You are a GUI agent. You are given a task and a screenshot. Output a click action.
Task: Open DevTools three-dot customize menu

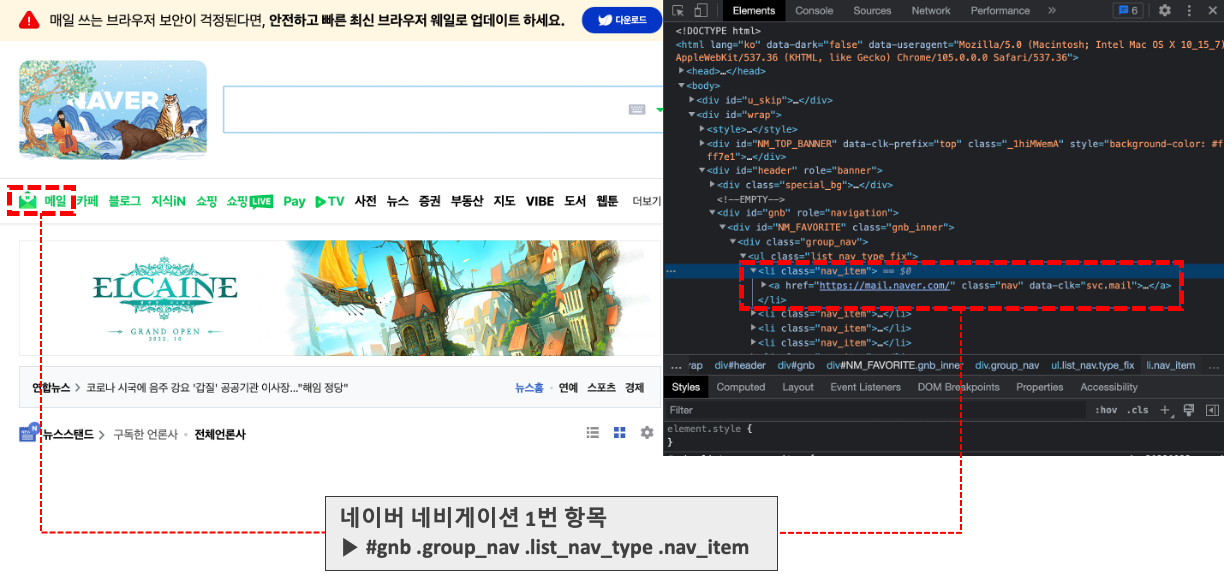pos(1187,11)
